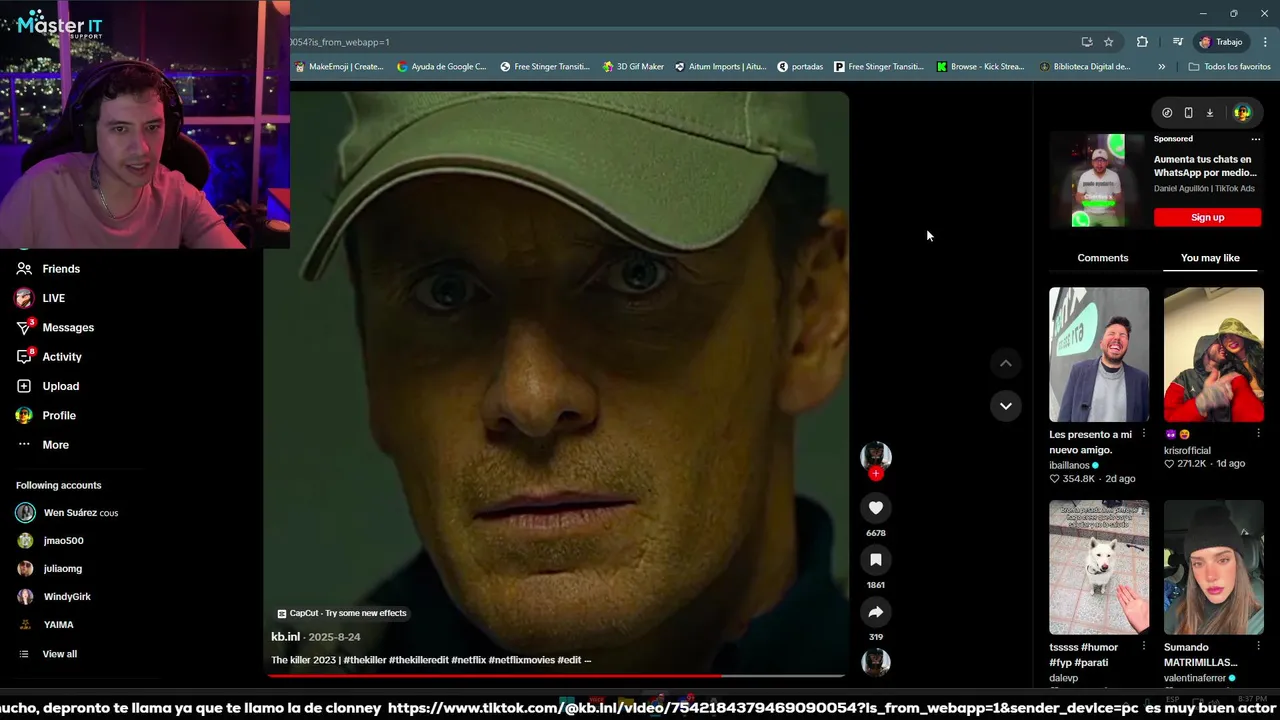Image resolution: width=1280 pixels, height=720 pixels.
Task: Open the TikTok profile avatar in top pill
Action: (1242, 113)
